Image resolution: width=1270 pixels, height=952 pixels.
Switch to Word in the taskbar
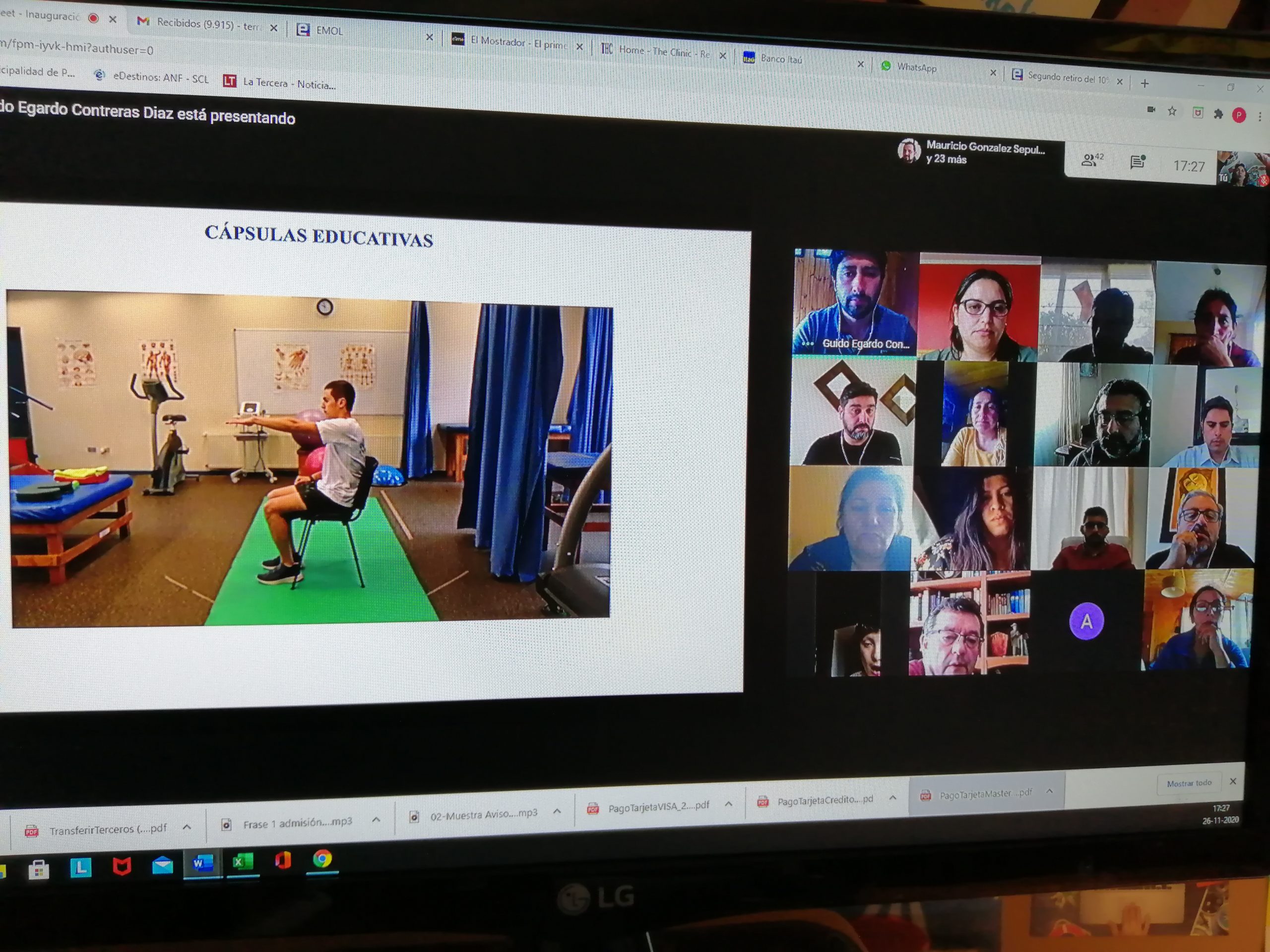203,862
